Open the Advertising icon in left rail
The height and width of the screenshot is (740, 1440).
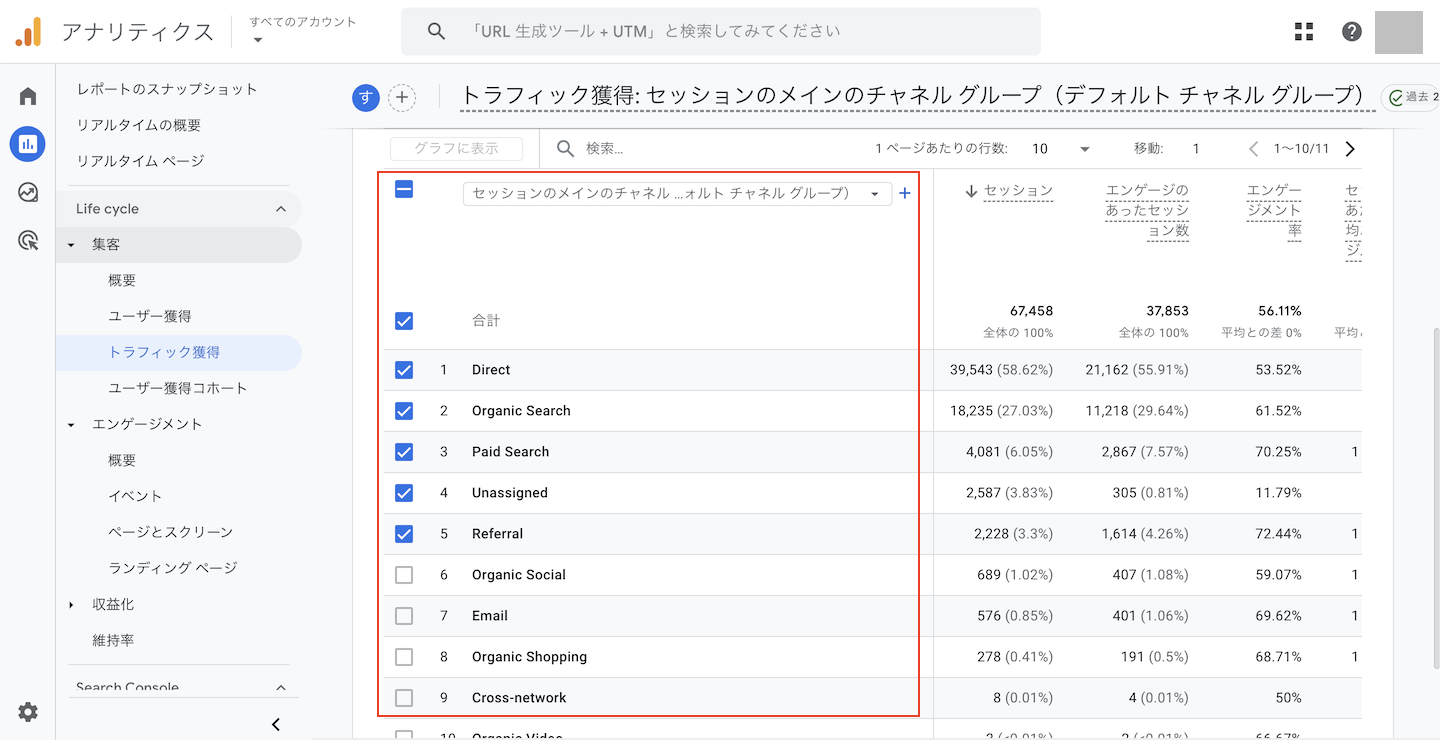pyautogui.click(x=28, y=240)
